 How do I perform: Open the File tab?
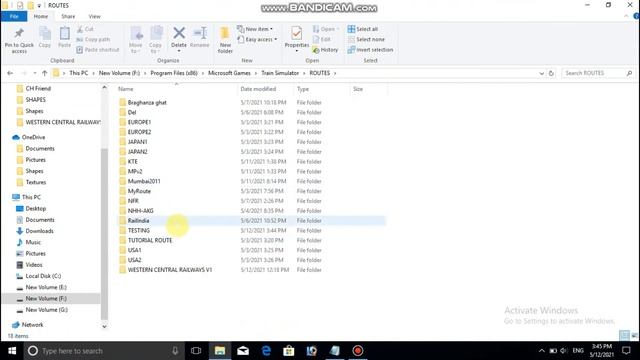[14, 16]
